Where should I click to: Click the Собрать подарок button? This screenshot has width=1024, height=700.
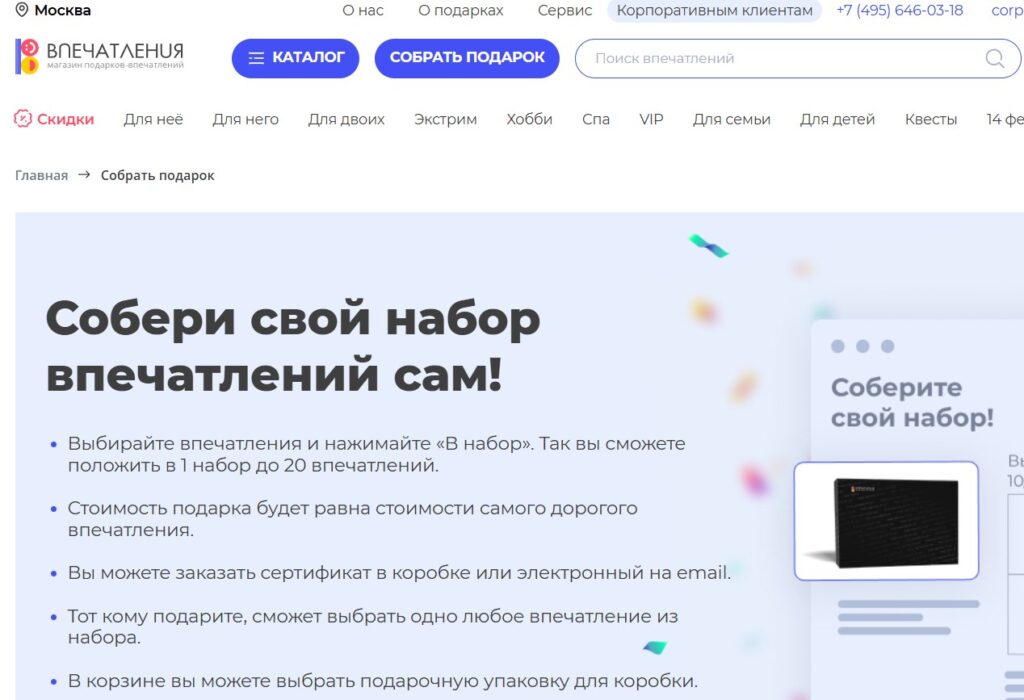click(x=467, y=58)
